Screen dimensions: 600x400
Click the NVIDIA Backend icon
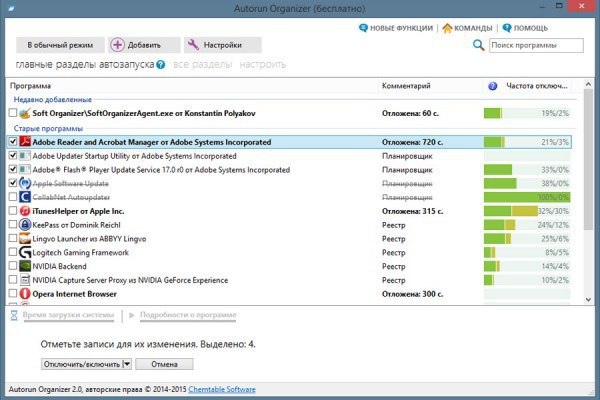(25, 266)
